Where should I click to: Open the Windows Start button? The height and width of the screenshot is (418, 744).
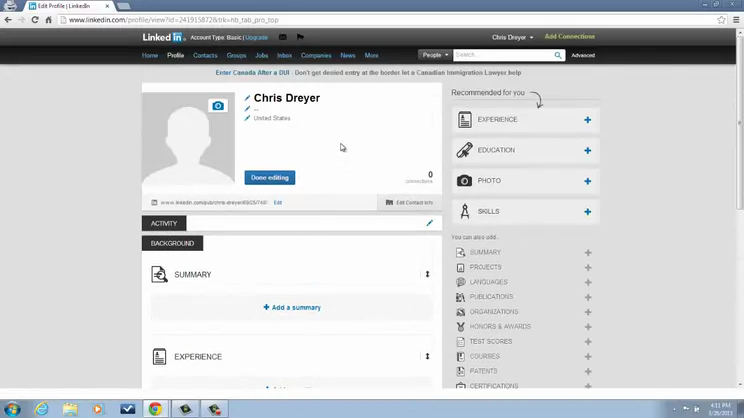[12, 409]
